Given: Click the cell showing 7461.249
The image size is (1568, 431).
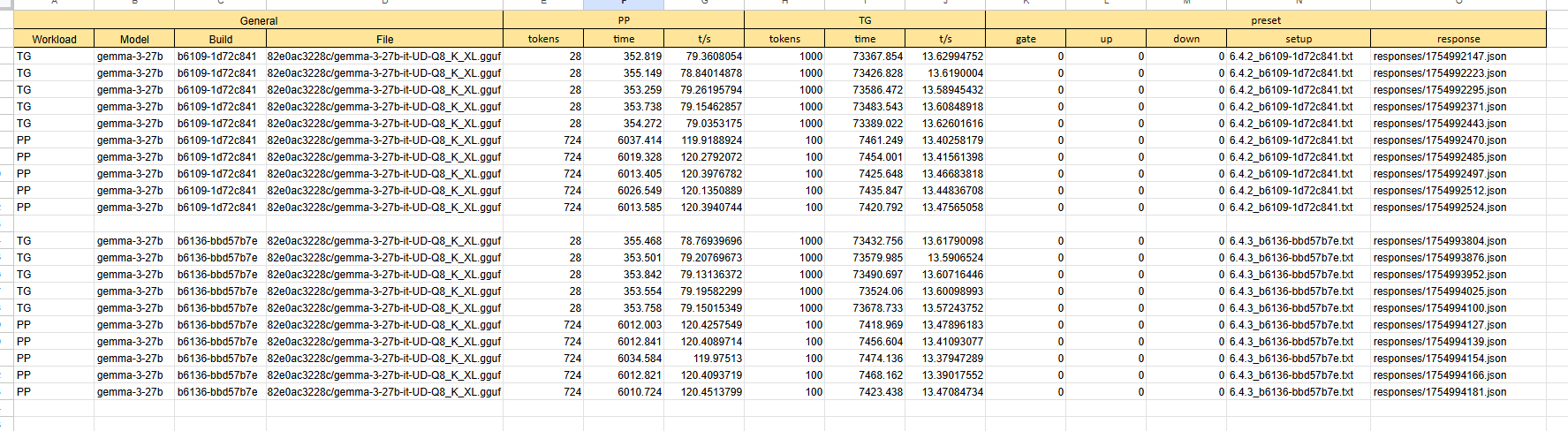Looking at the screenshot, I should click(865, 140).
